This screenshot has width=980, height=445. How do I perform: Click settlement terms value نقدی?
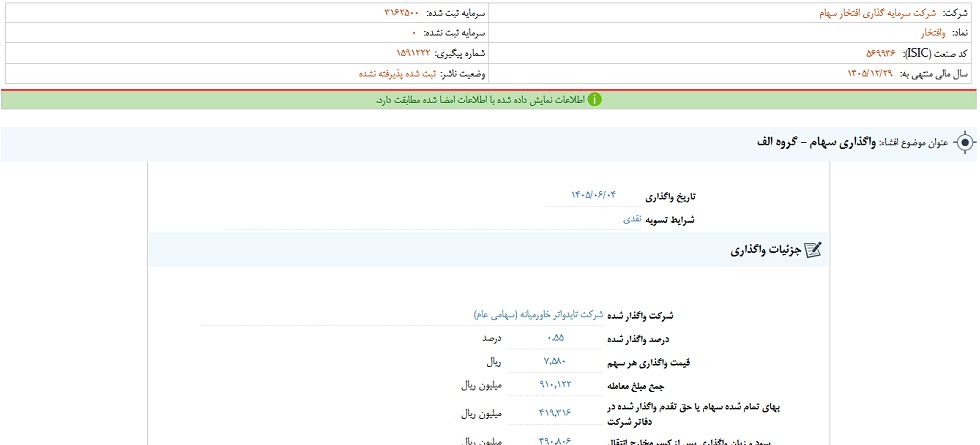point(632,220)
